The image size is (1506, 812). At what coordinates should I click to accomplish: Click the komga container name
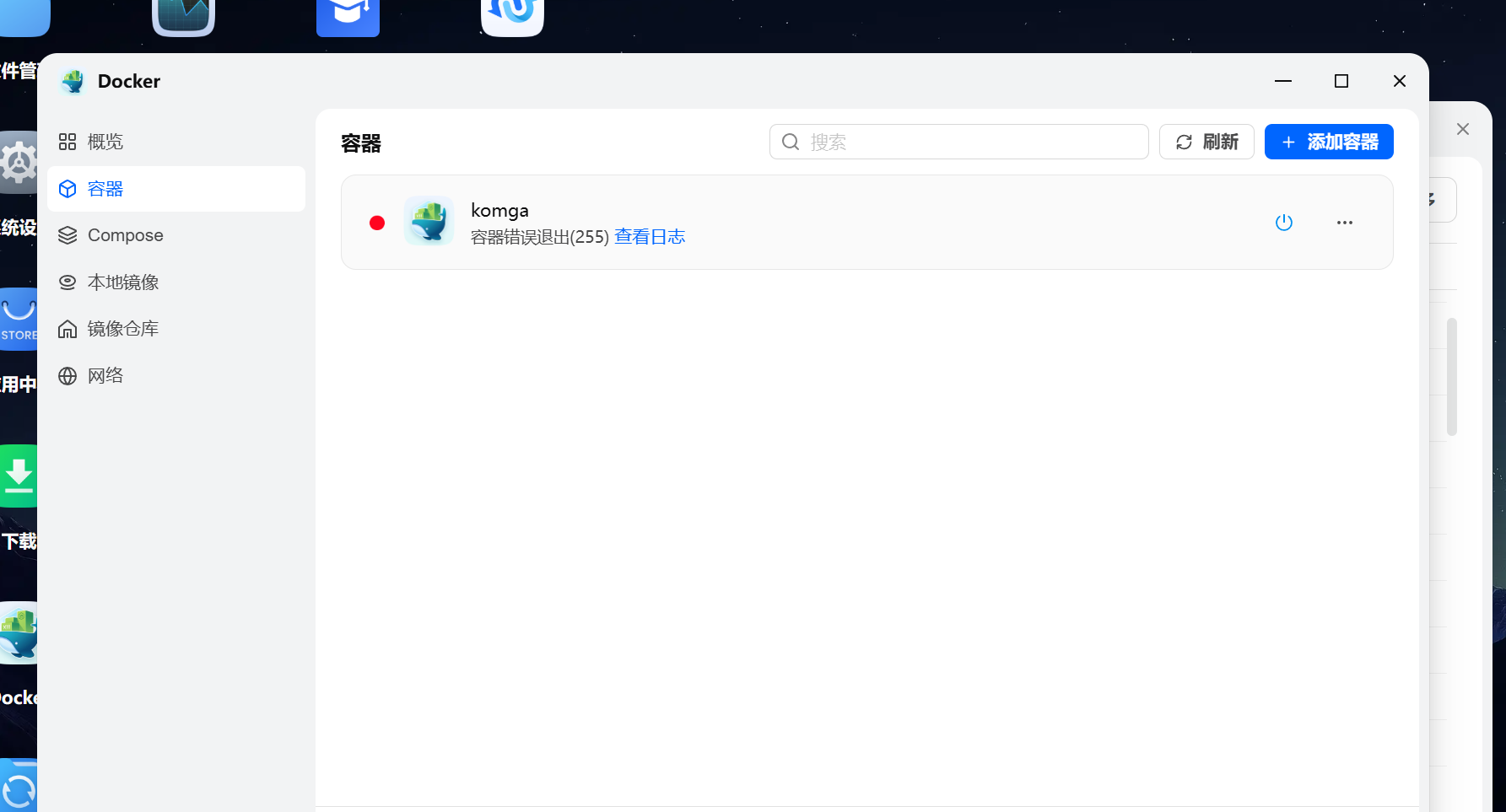[x=499, y=210]
